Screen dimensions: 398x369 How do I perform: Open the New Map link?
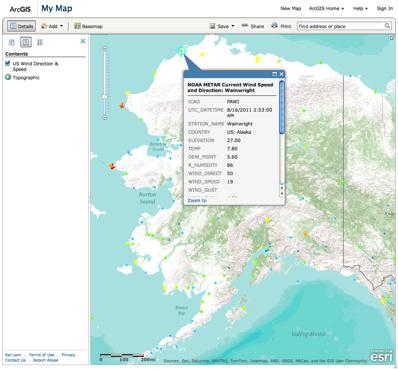coord(291,8)
